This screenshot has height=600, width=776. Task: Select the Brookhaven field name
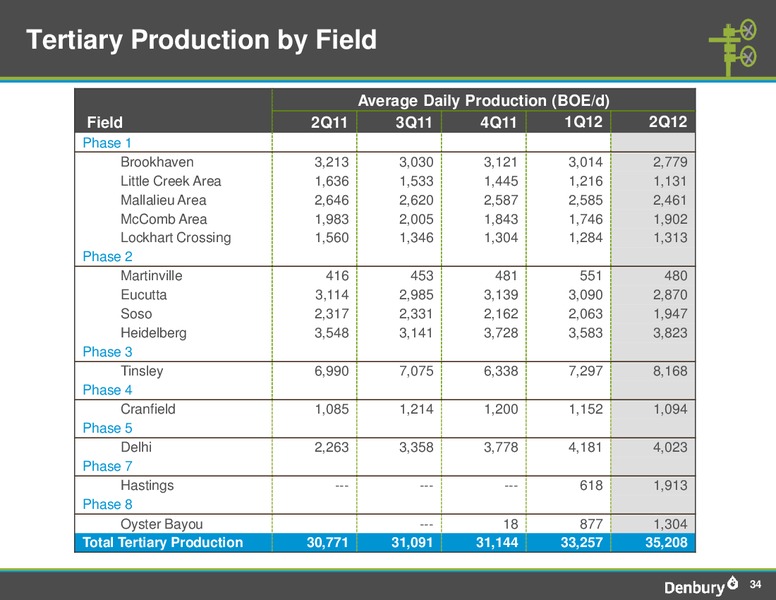click(x=157, y=162)
